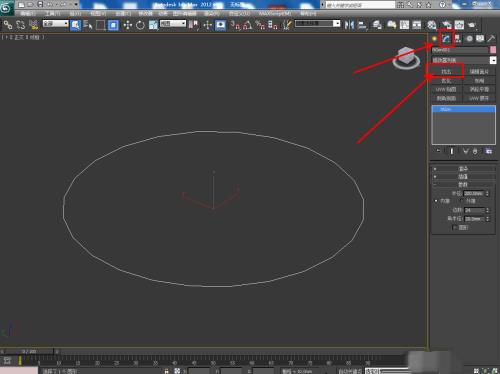
Task: Open the Create command panel tab
Action: coord(434,39)
